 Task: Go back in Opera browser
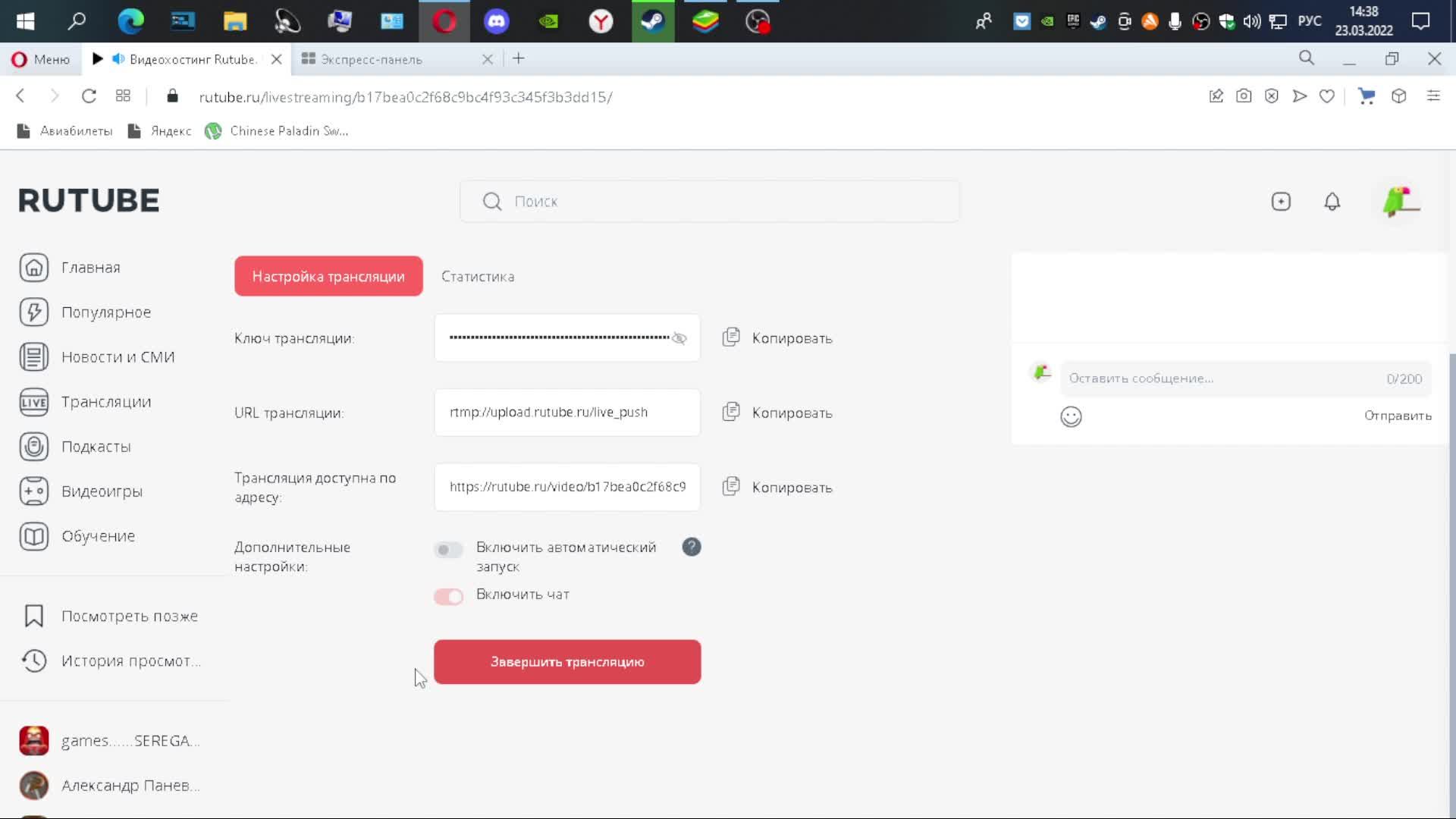tap(20, 96)
